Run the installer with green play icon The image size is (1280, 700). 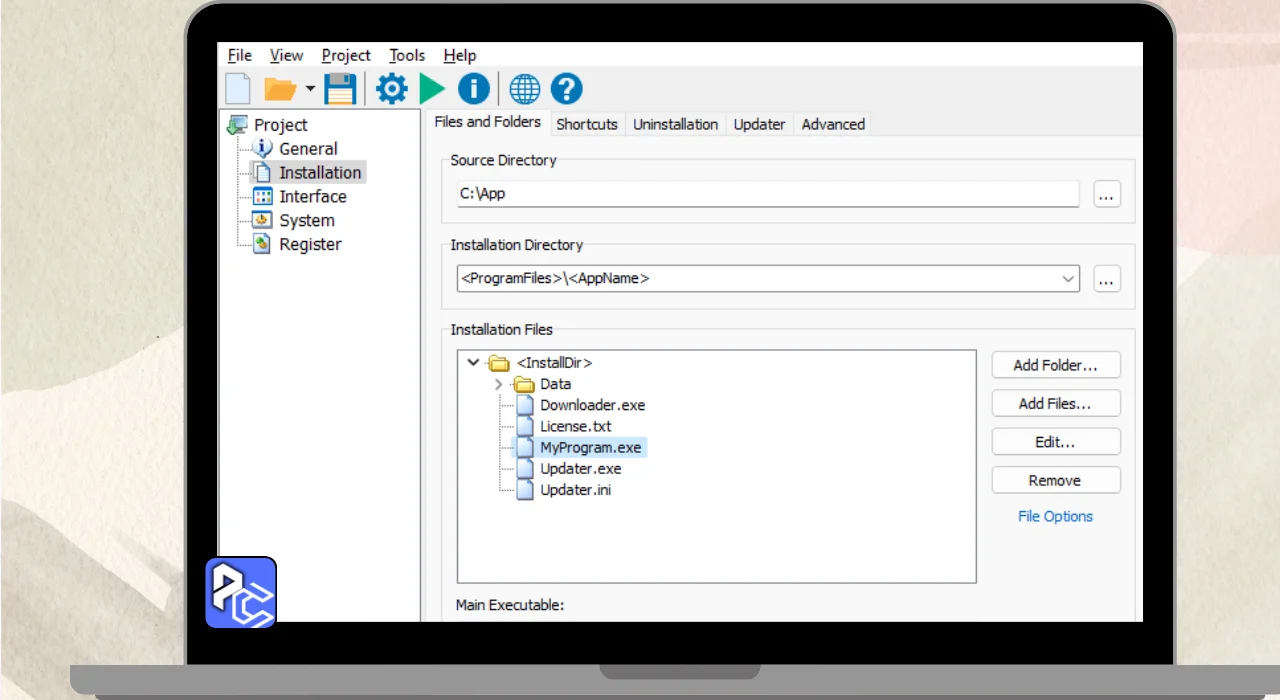tap(432, 89)
